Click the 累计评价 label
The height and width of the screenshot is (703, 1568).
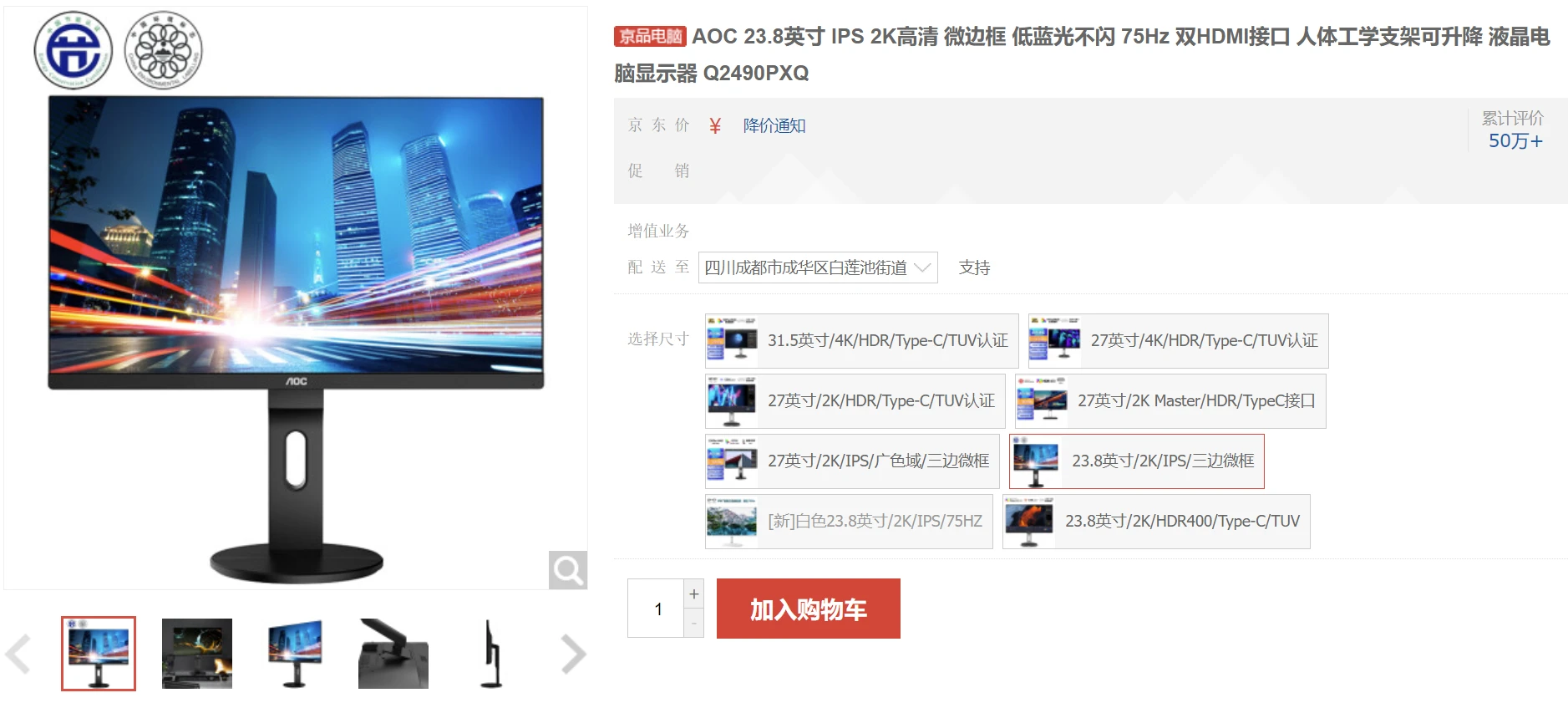[x=1513, y=118]
